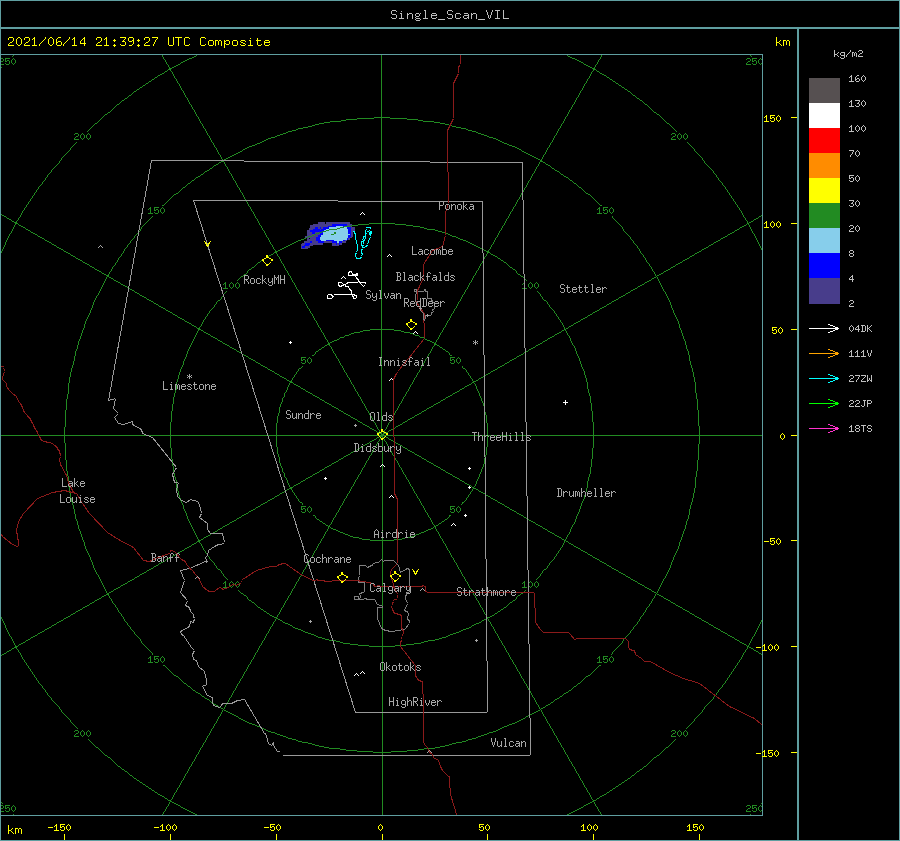
Task: Click the Single_Scan_VIL title
Action: 449,15
